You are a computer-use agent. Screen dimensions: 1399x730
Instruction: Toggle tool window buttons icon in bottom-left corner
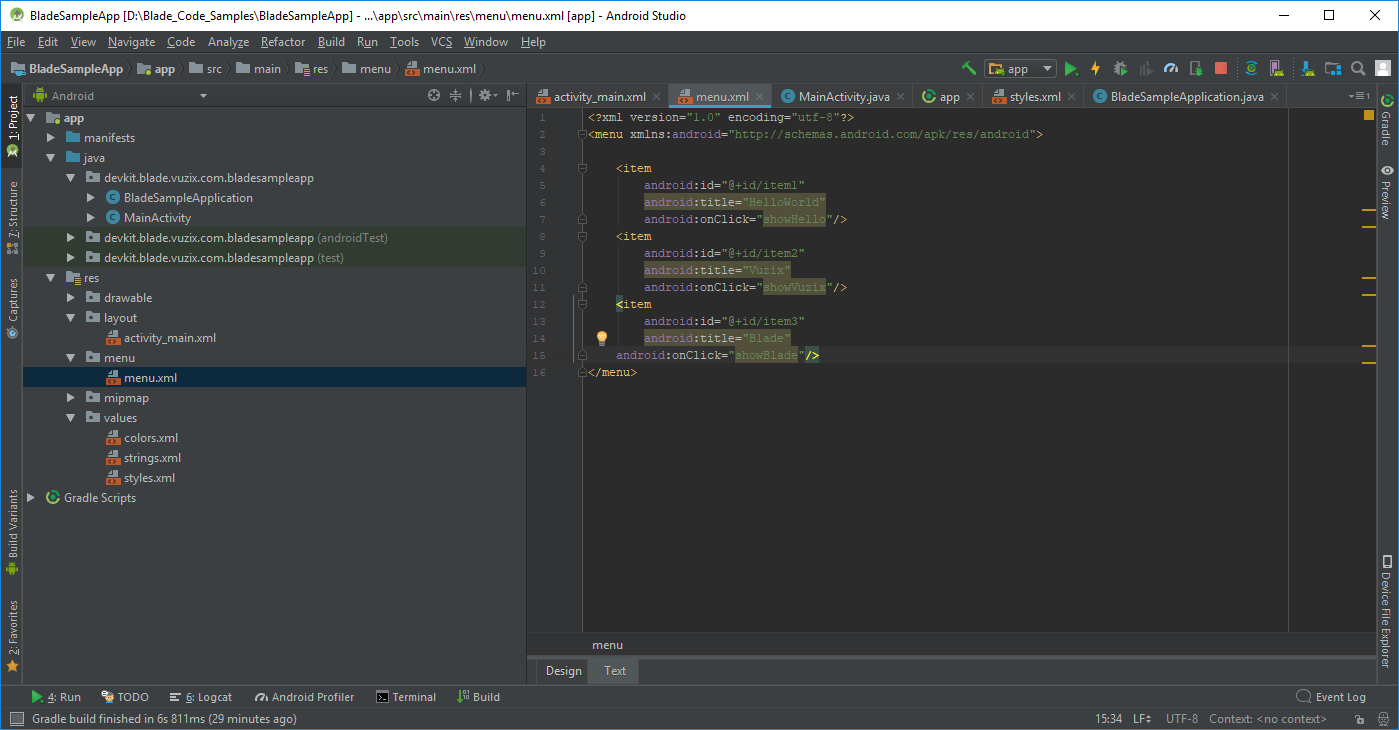coord(15,719)
